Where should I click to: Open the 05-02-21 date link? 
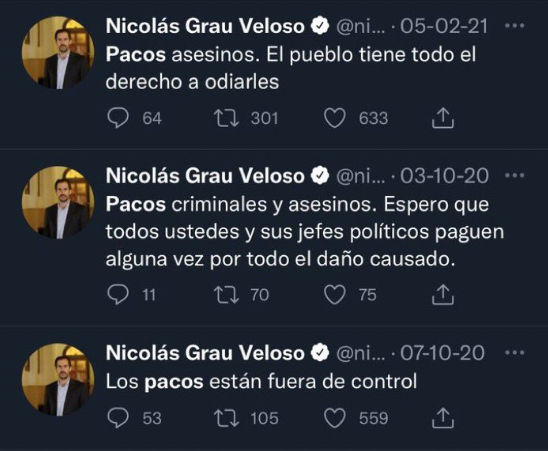point(444,26)
